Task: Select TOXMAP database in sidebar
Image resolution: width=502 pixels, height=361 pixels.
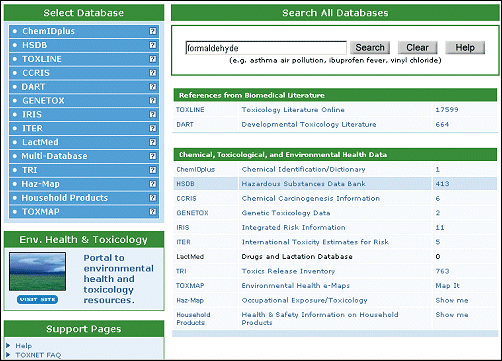Action: point(41,212)
